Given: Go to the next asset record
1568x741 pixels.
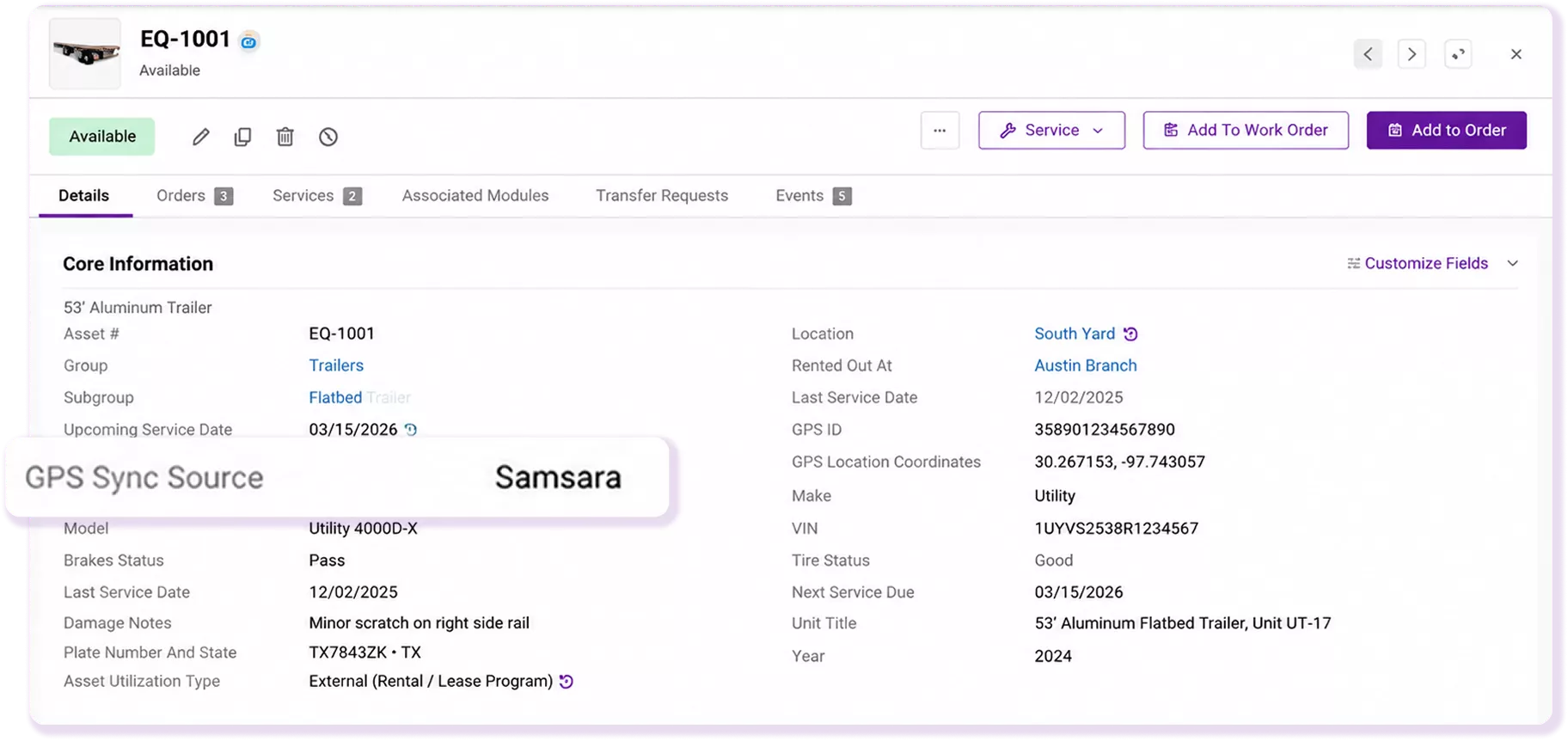Looking at the screenshot, I should [1412, 54].
